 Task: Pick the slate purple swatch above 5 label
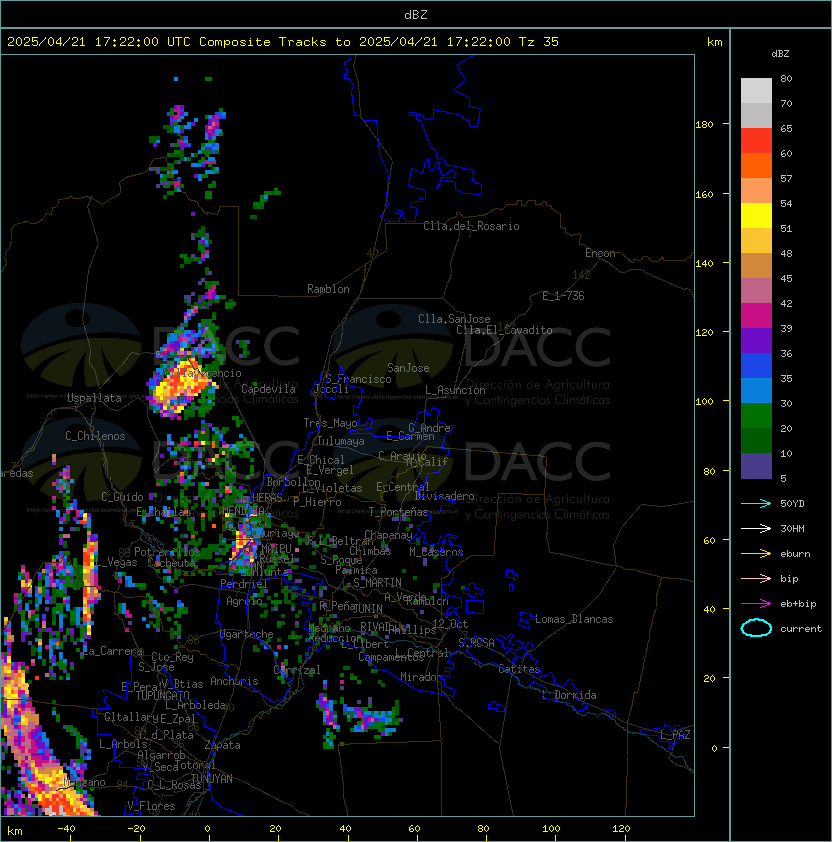pyautogui.click(x=756, y=466)
